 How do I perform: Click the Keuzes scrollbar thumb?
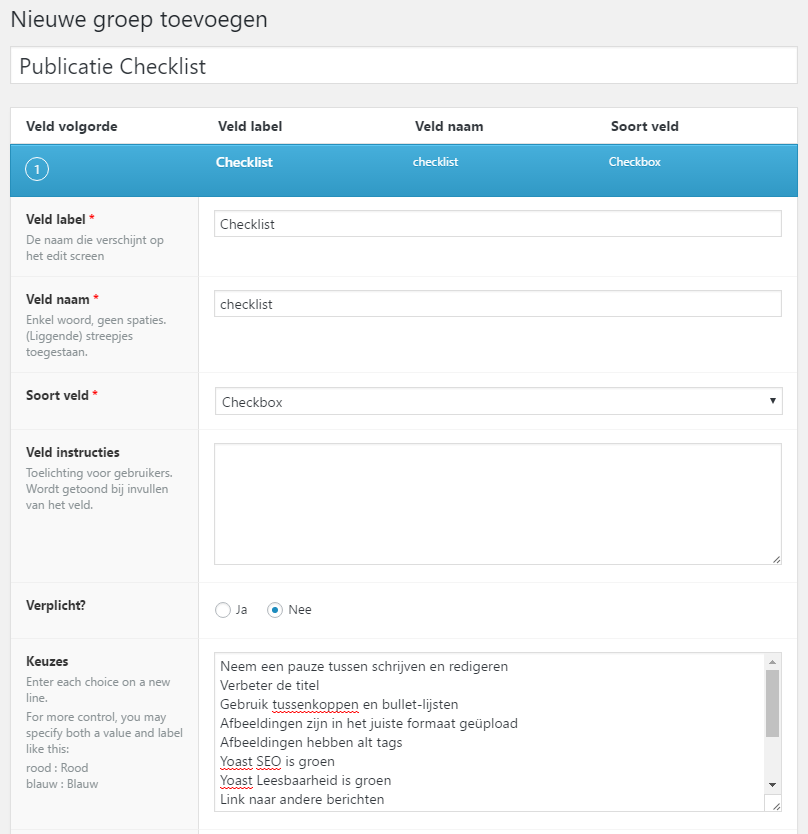(772, 703)
